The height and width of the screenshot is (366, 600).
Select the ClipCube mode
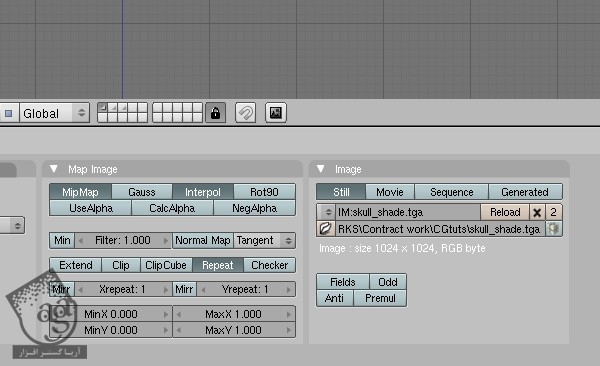[x=166, y=265]
